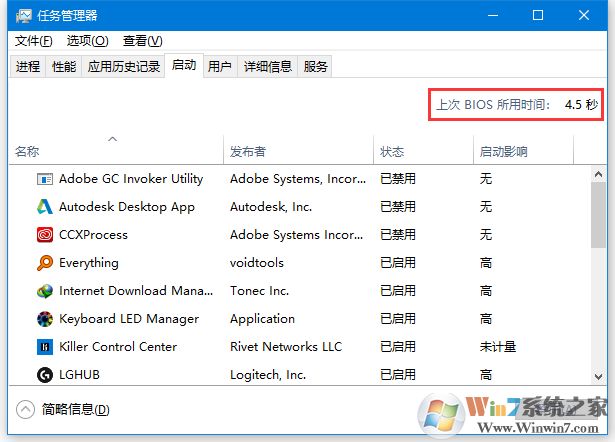The height and width of the screenshot is (442, 615).
Task: Click the Internet Download Manager icon
Action: (45, 291)
